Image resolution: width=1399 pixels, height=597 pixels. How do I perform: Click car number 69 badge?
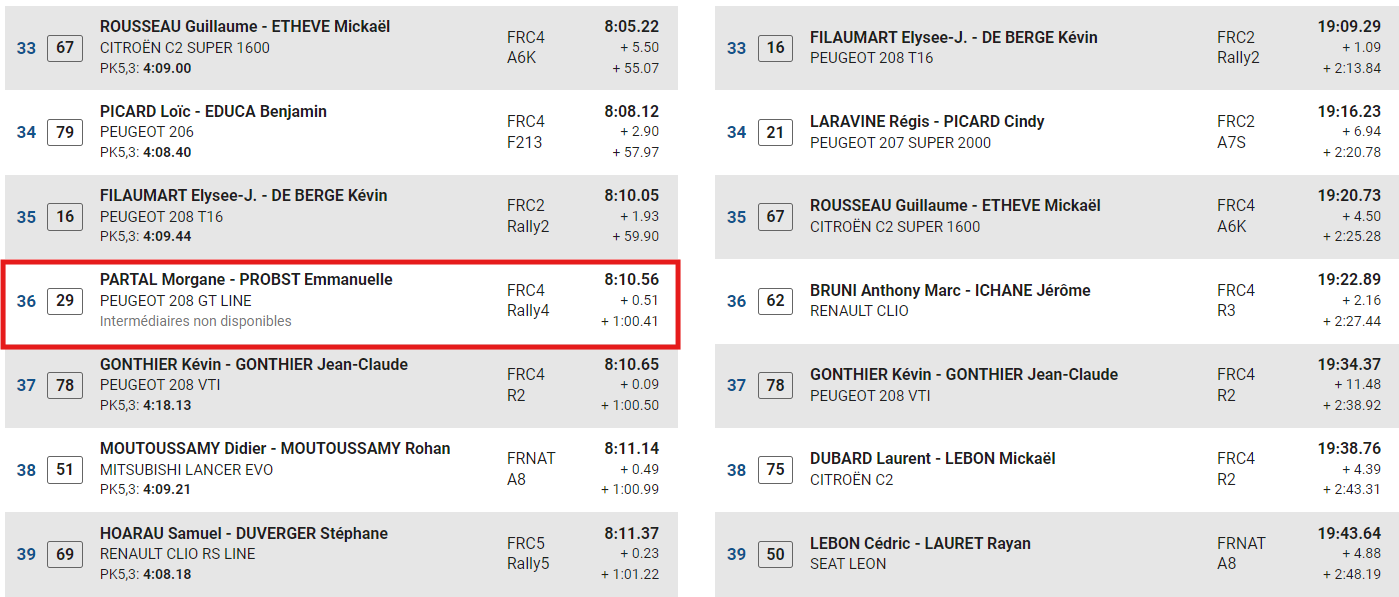point(65,554)
